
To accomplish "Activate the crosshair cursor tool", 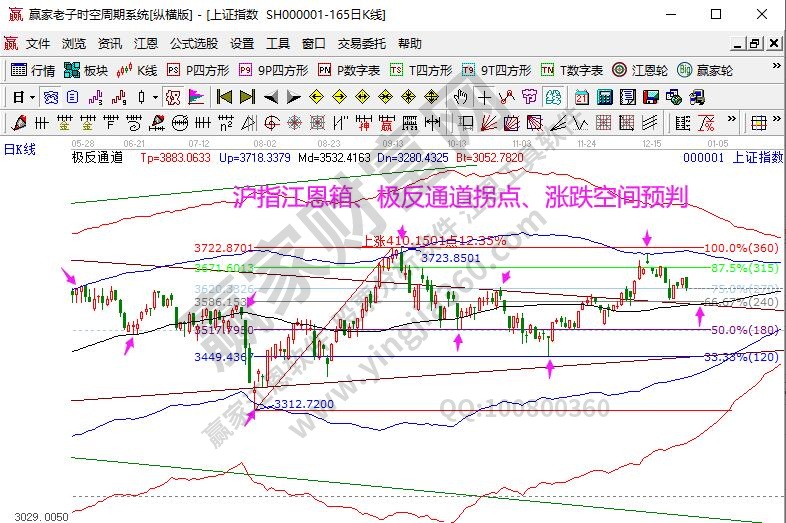I will (x=485, y=97).
